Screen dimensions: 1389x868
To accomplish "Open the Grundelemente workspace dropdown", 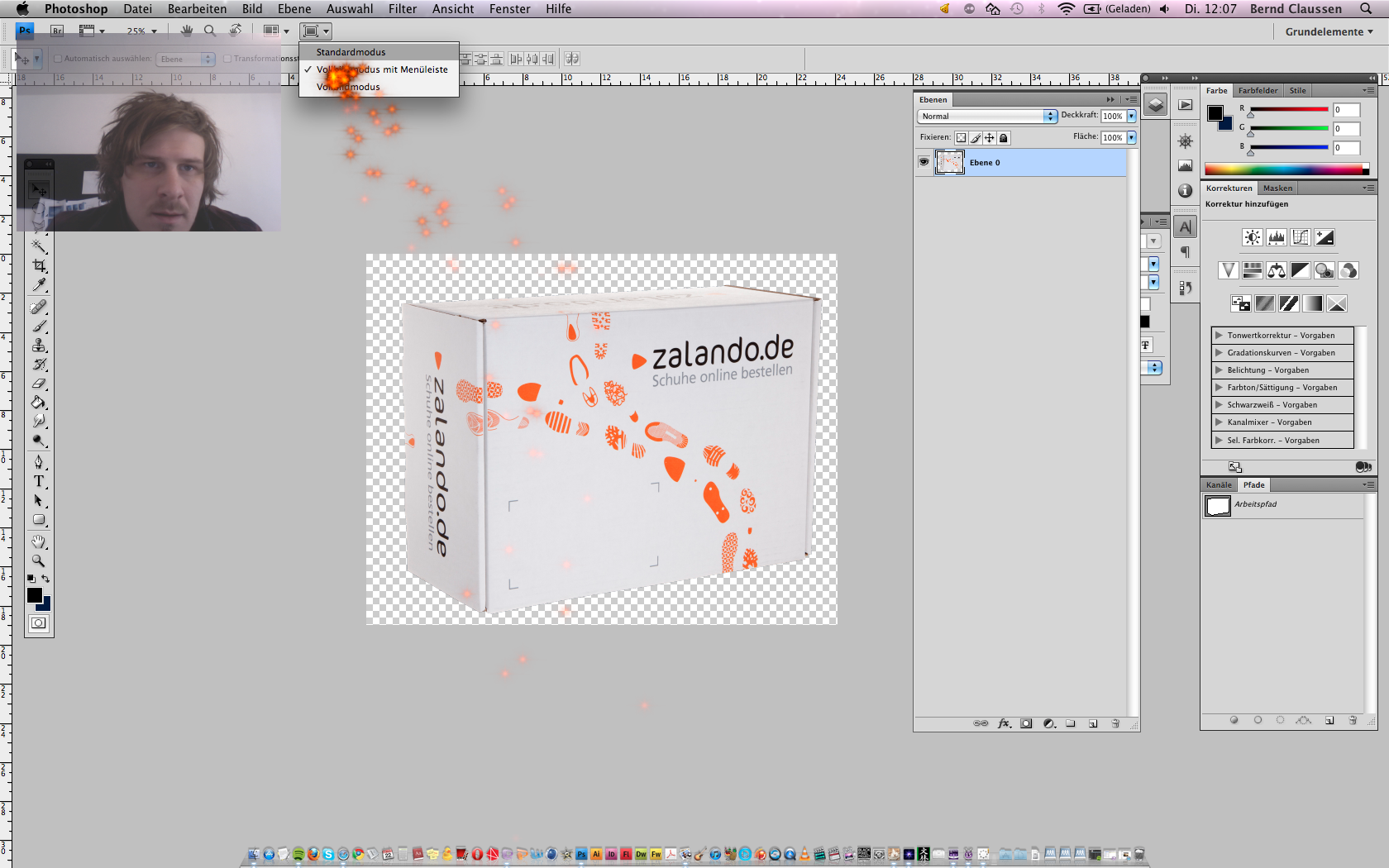I will click(x=1329, y=31).
